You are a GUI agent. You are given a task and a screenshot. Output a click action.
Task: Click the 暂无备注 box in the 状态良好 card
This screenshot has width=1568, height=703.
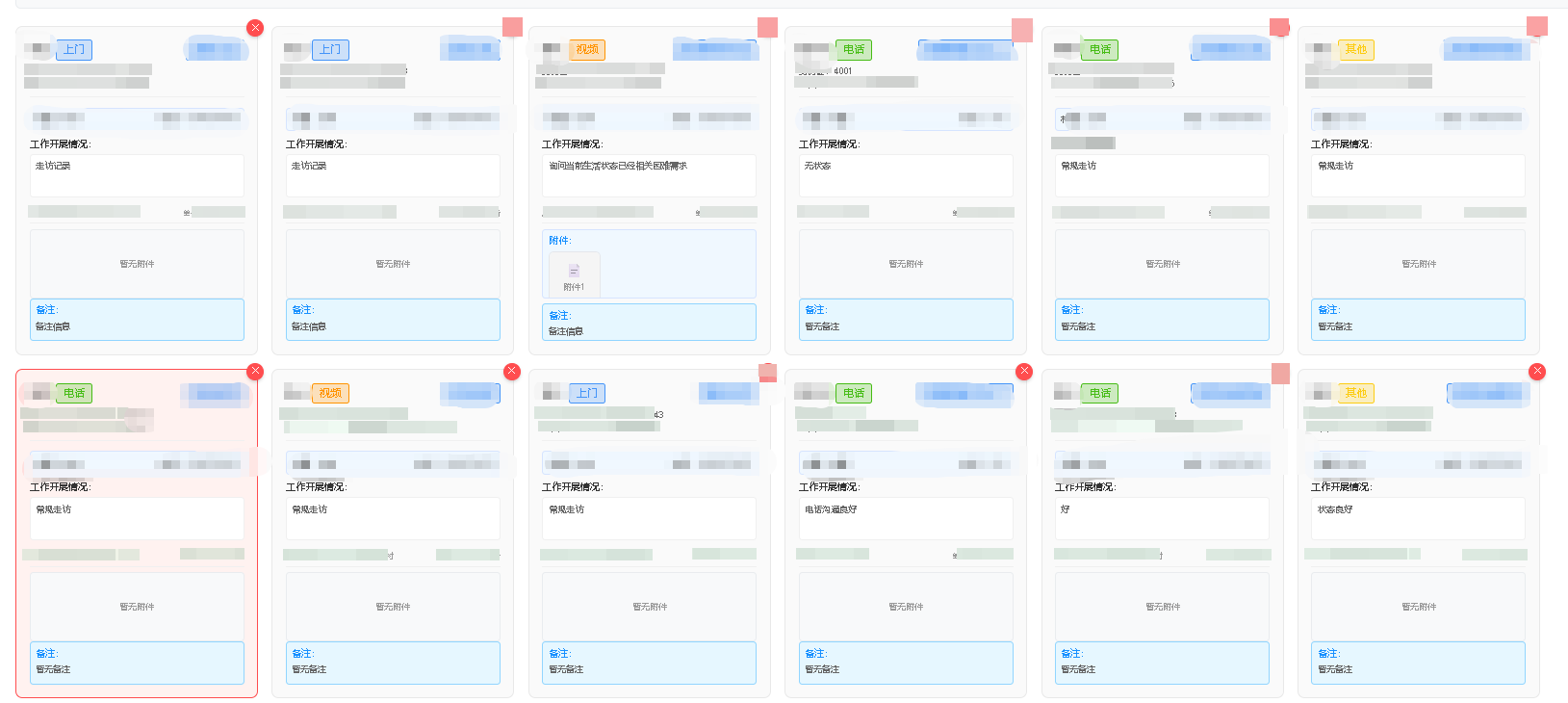coord(1418,663)
